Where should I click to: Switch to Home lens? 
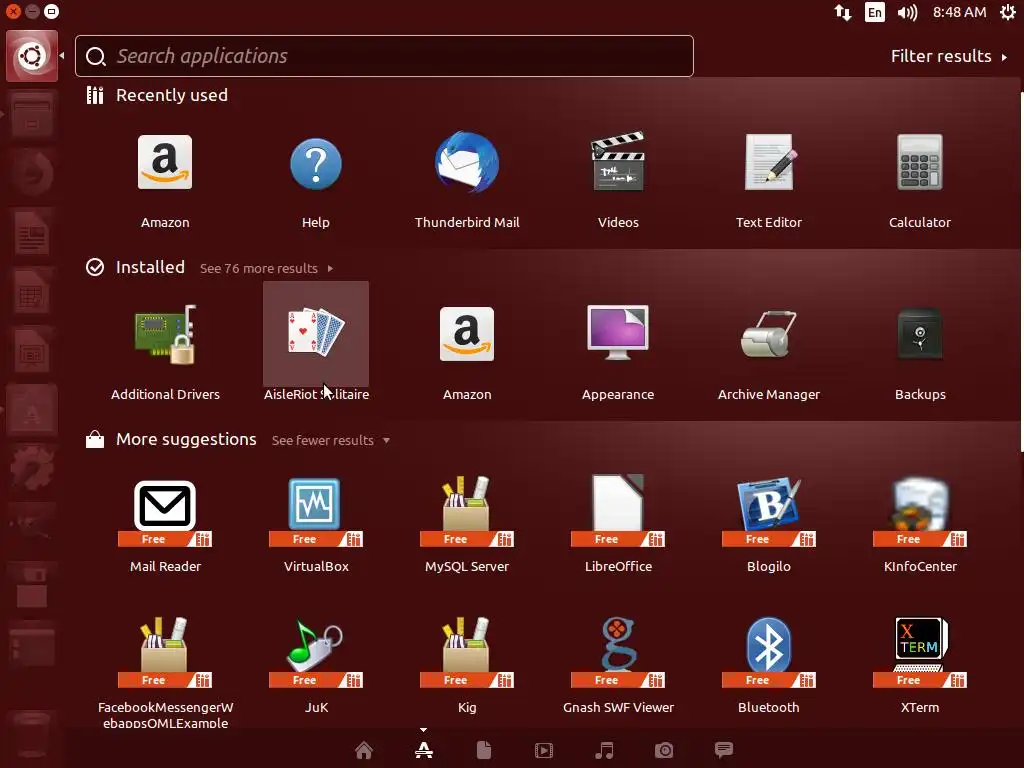364,750
